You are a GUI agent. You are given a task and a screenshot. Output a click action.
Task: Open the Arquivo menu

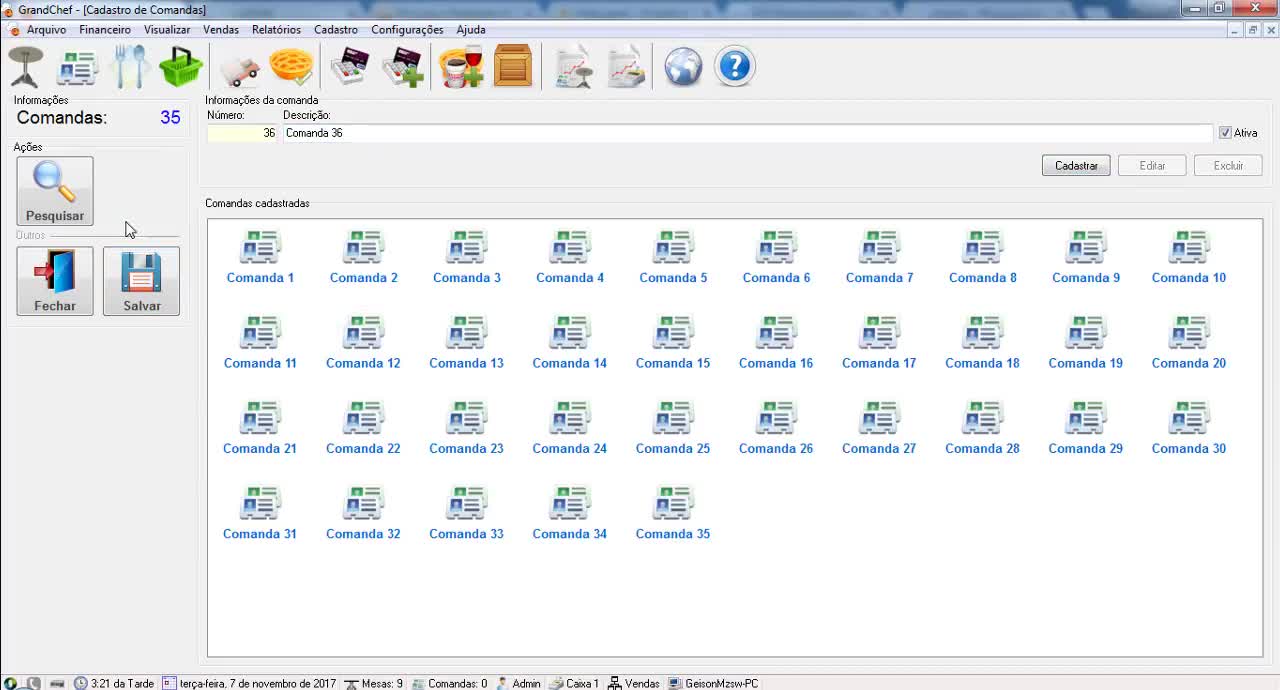click(x=46, y=30)
